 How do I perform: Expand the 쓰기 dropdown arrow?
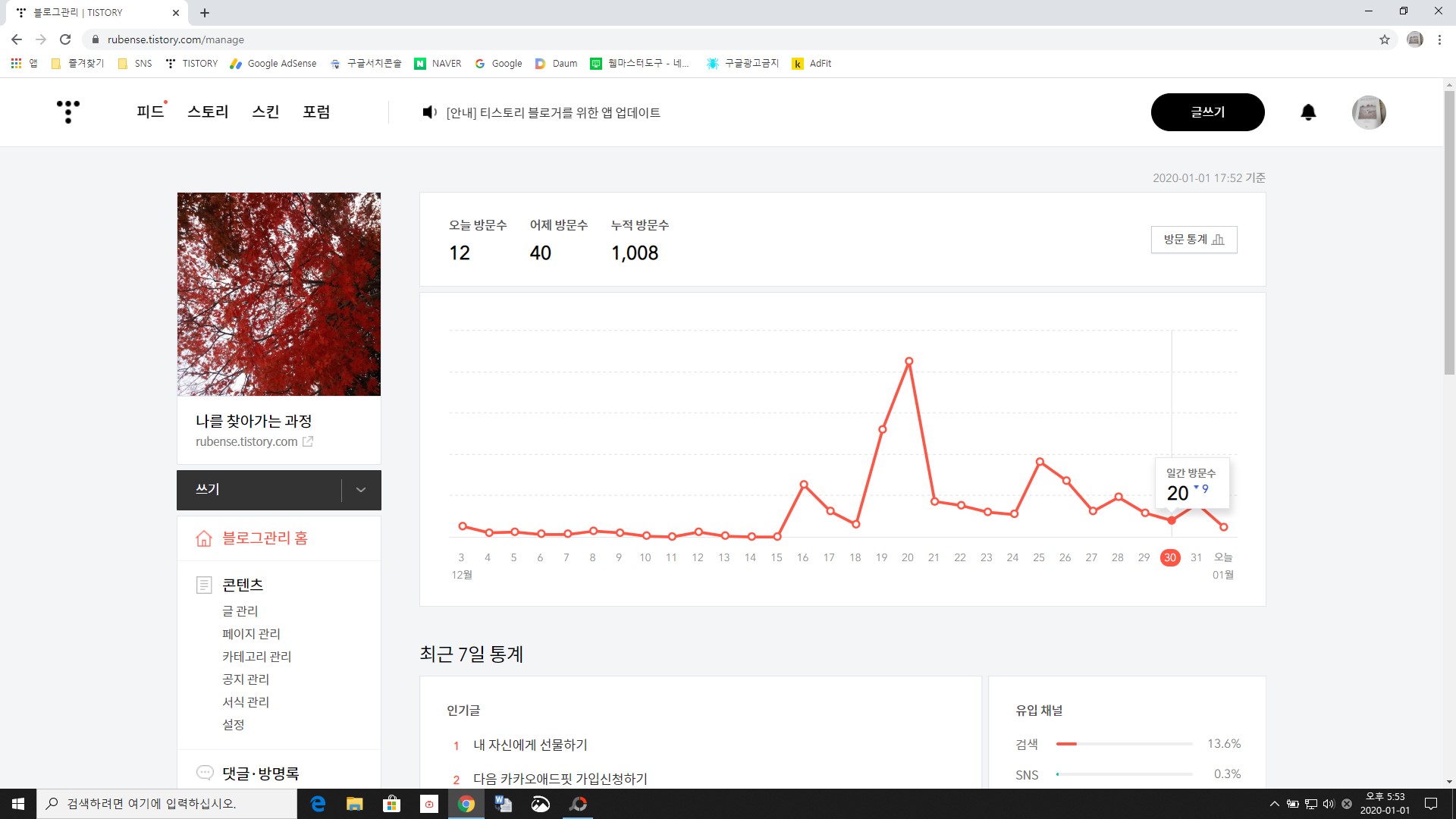click(x=361, y=490)
